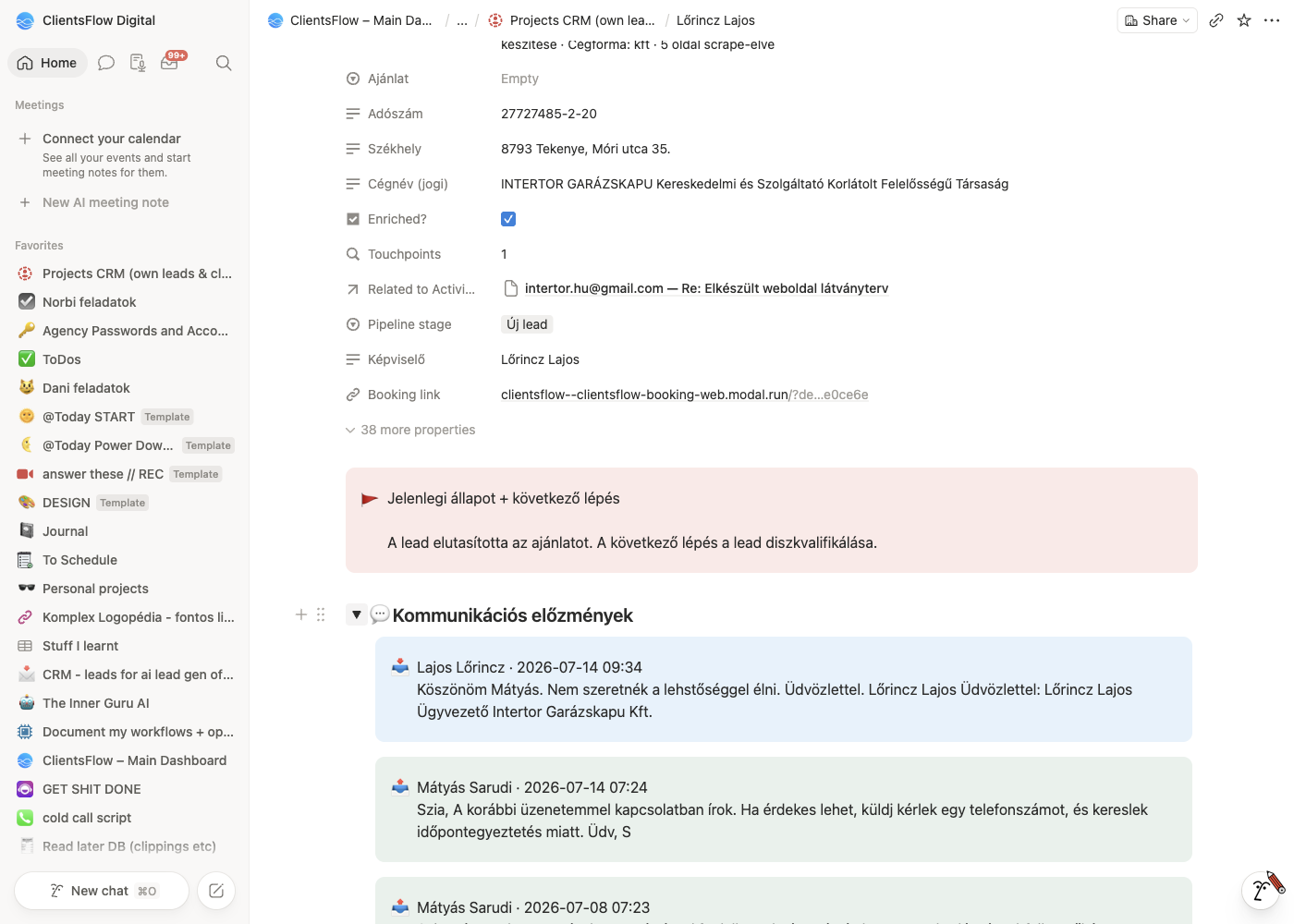Open the three-dot page options menu
The image size is (1294, 924).
(1272, 20)
